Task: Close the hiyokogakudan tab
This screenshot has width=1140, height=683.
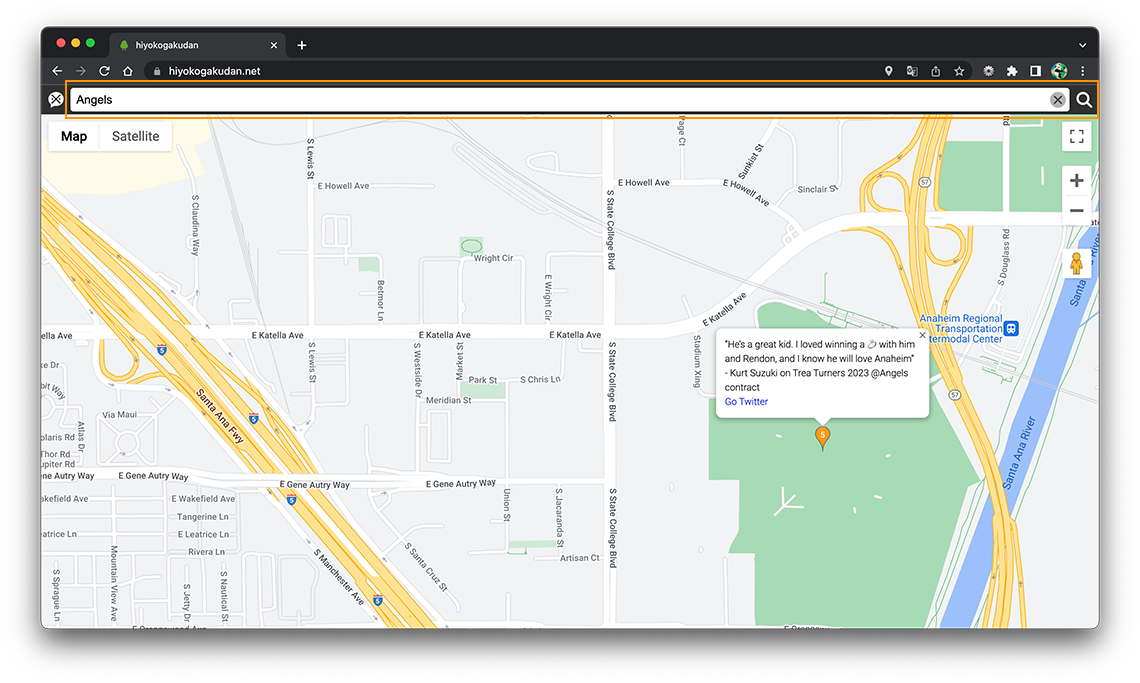Action: click(274, 45)
